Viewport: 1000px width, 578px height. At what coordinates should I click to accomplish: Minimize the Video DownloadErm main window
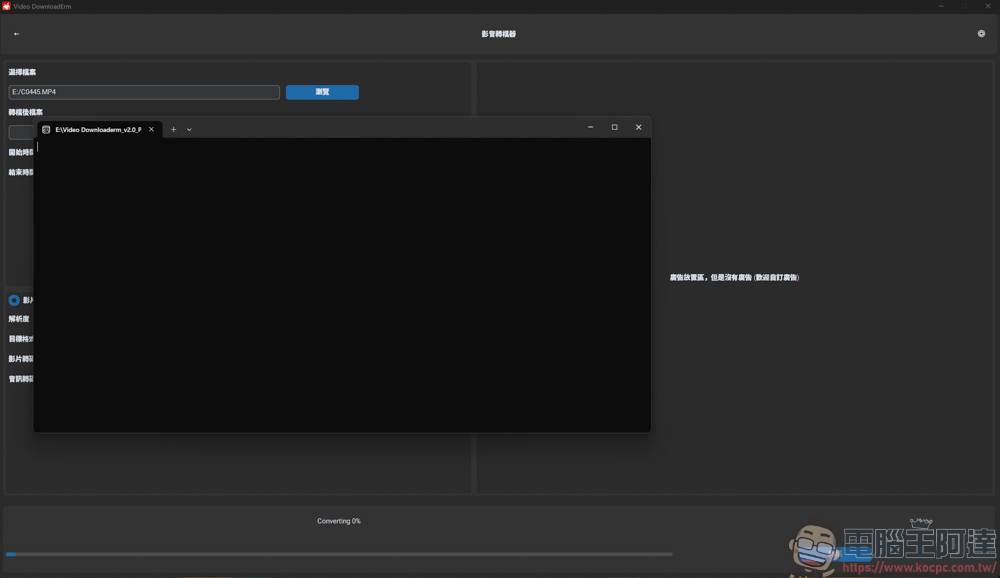coord(941,6)
